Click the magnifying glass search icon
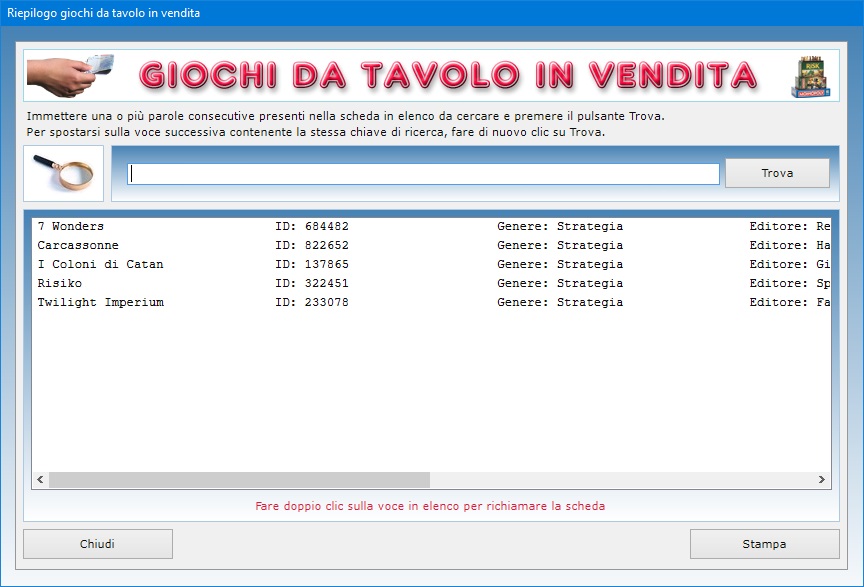 click(63, 173)
